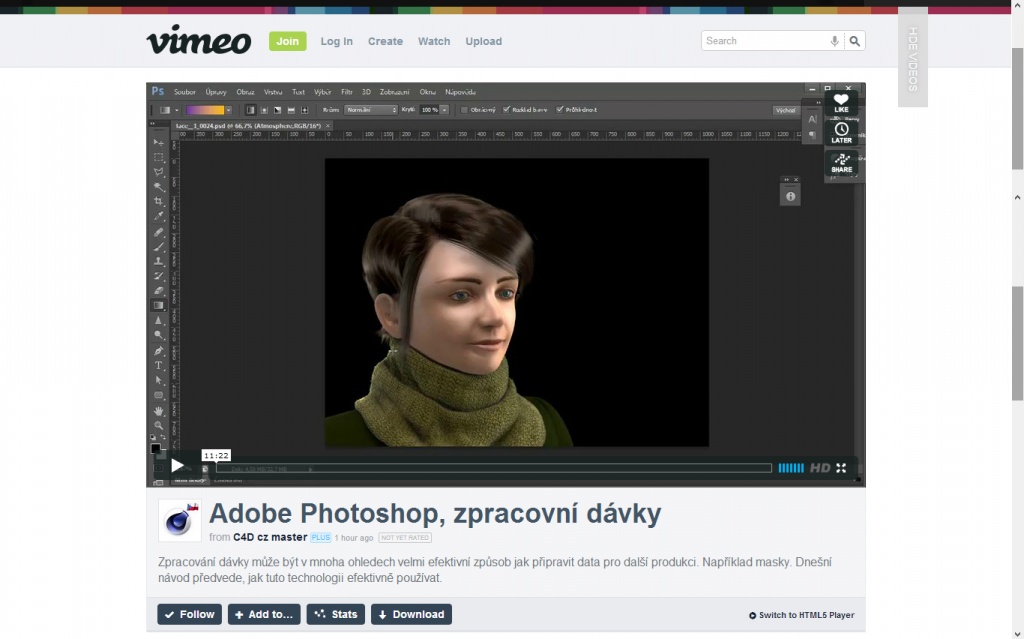Screen dimensions: 1024x639
Task: Select the Magic Wand tool
Action: click(158, 187)
